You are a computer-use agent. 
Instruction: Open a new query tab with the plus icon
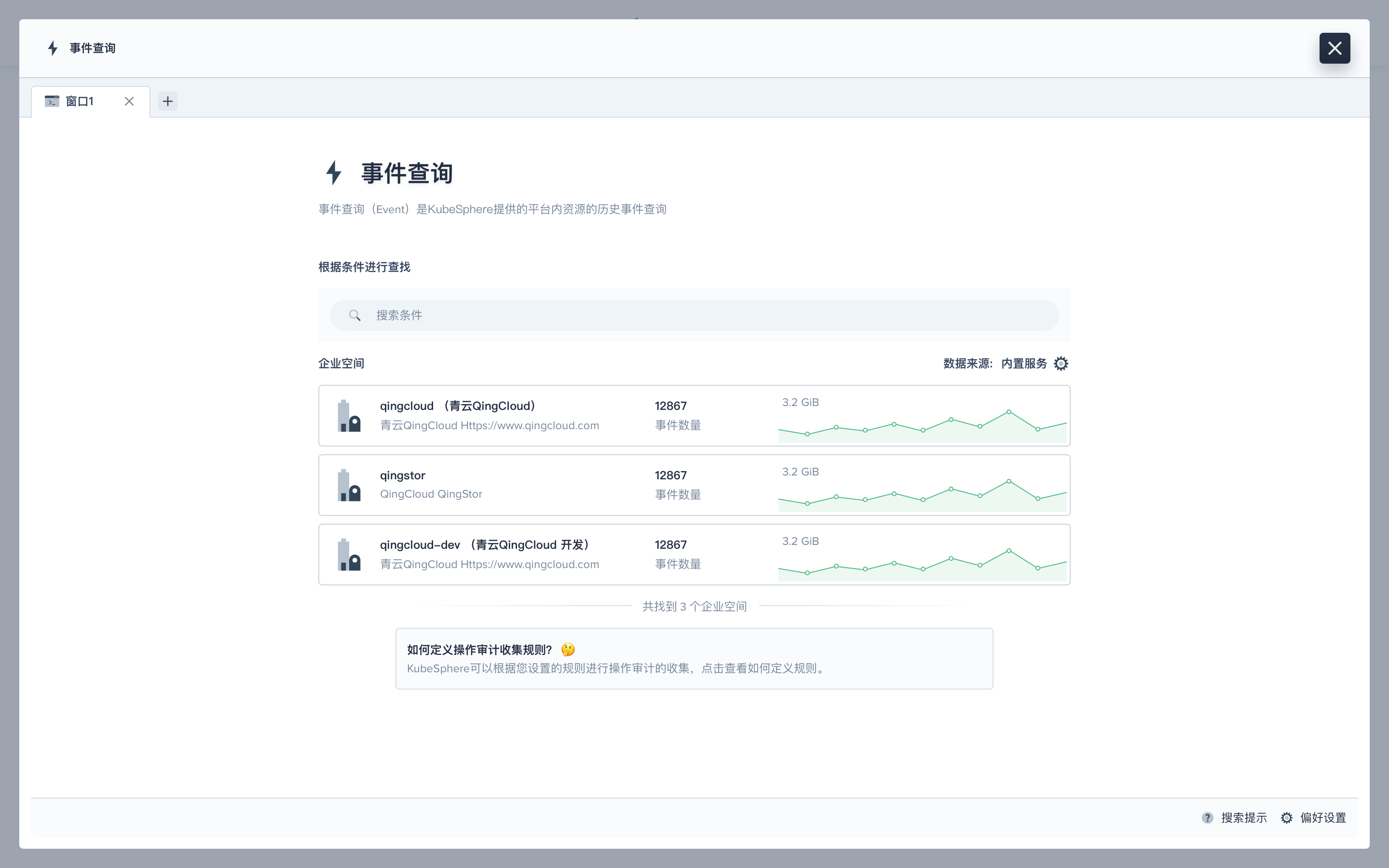[167, 101]
